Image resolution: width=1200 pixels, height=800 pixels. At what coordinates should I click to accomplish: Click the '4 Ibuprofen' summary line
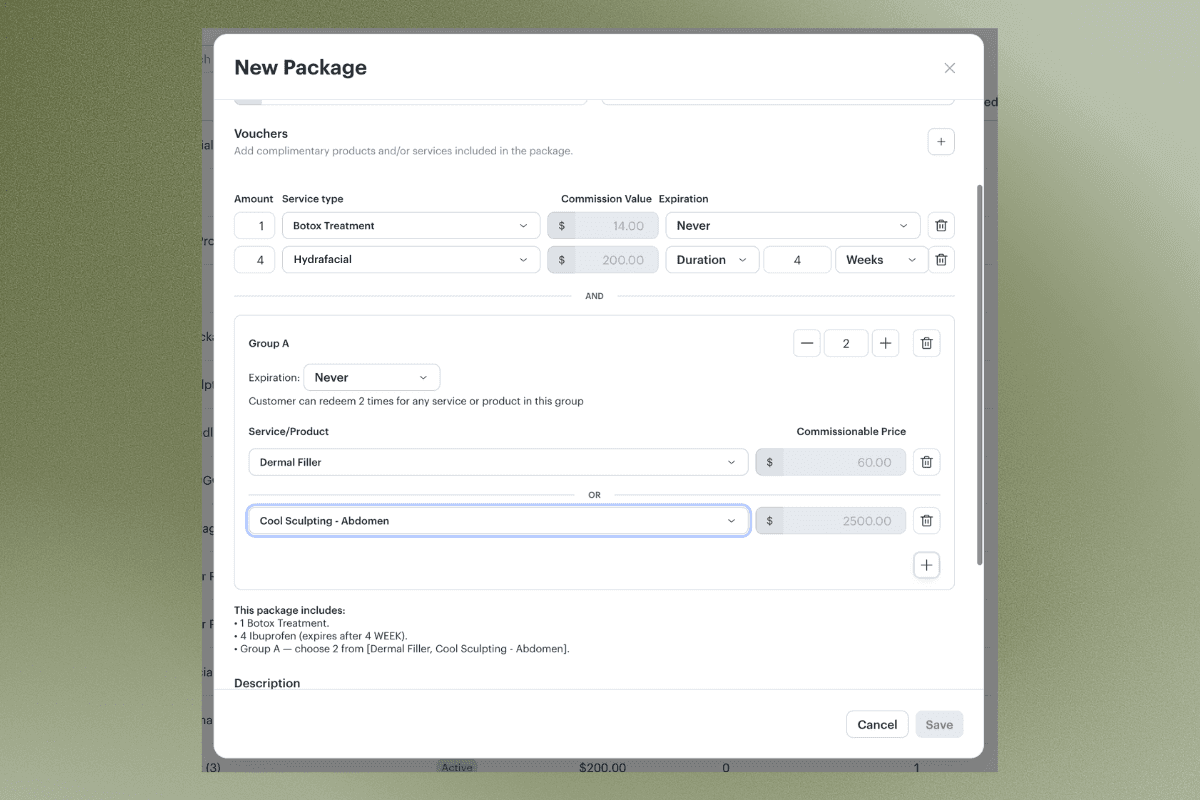tap(321, 636)
